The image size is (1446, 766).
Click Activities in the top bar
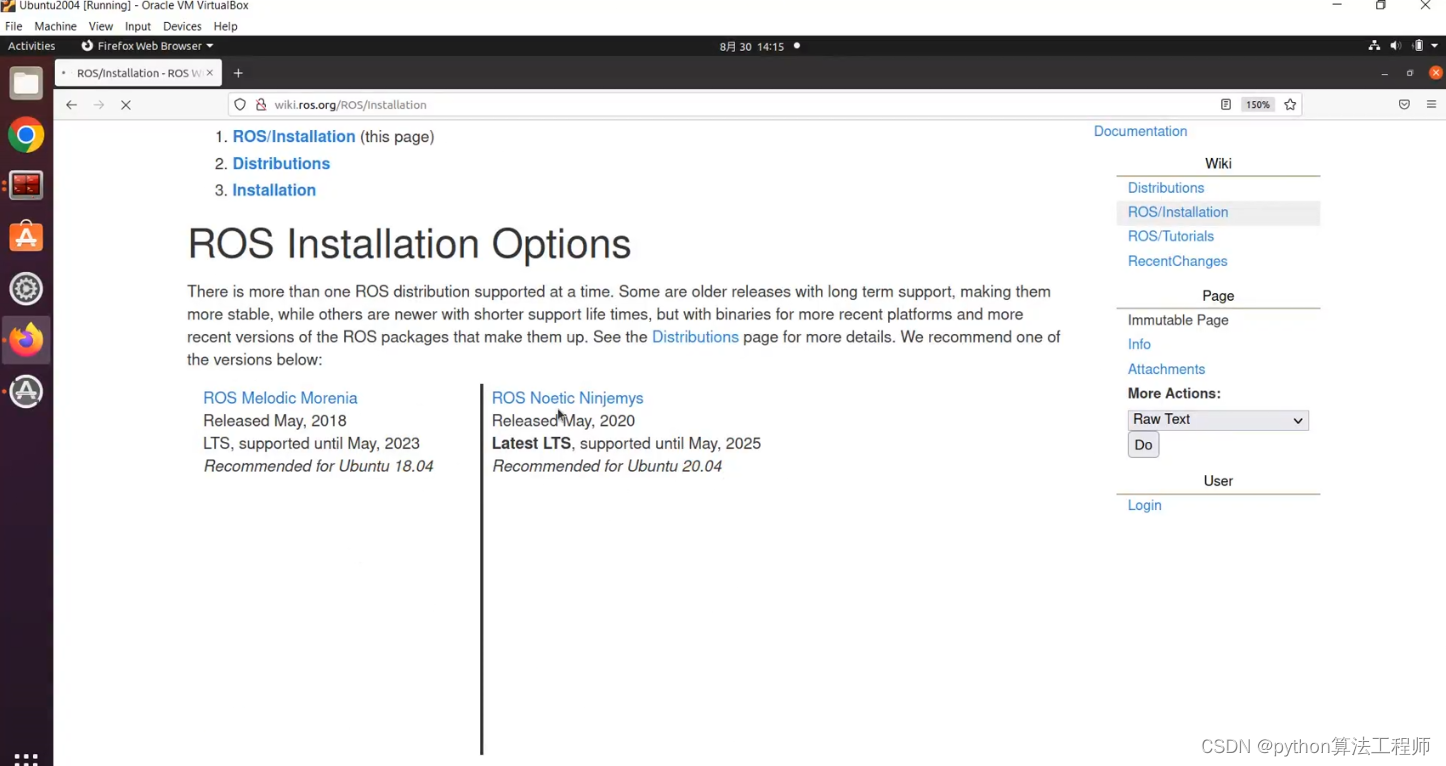[32, 46]
